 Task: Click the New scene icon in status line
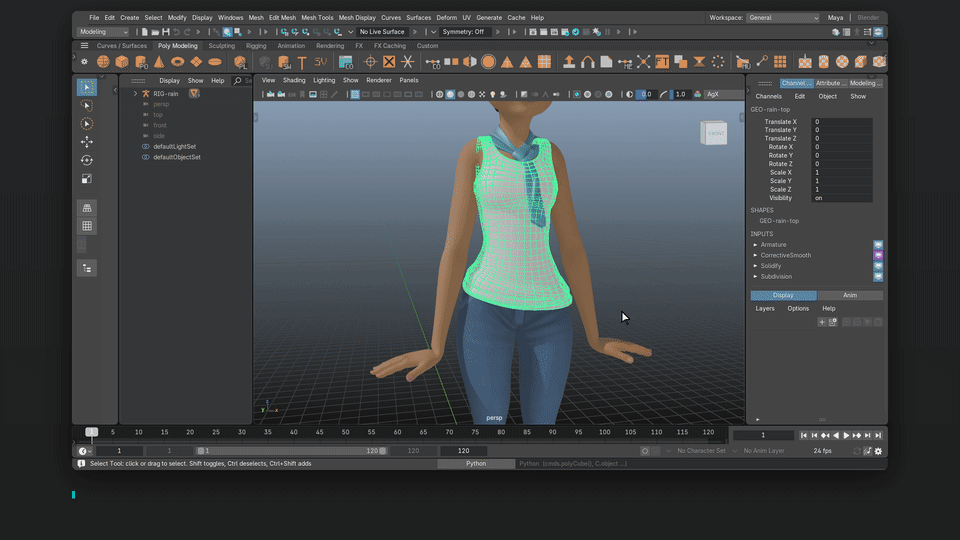pyautogui.click(x=144, y=32)
